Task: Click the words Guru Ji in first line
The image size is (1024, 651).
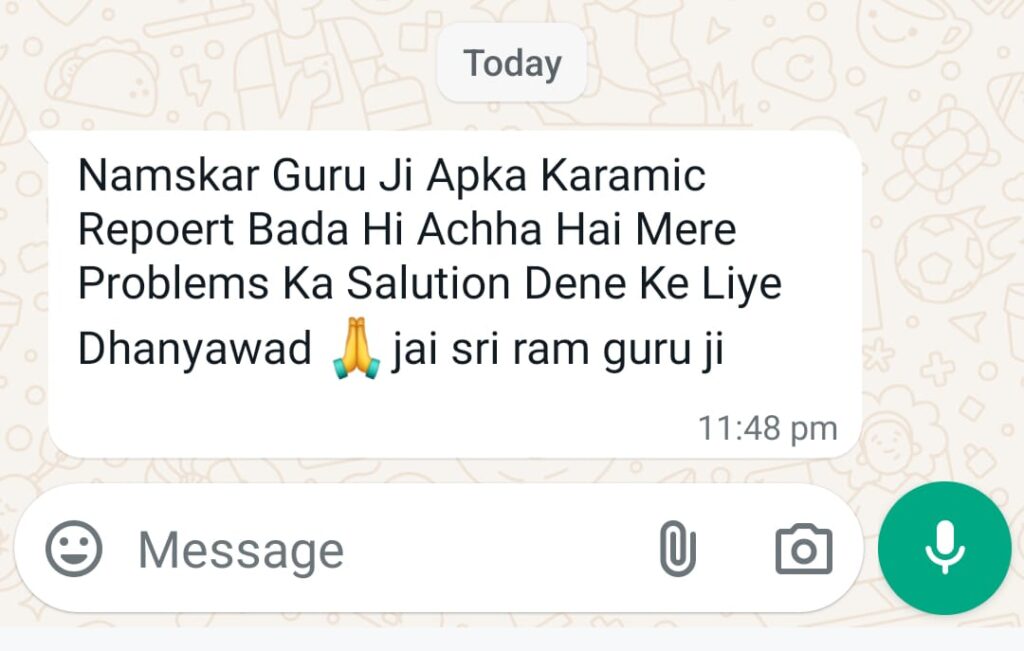Action: coord(344,175)
